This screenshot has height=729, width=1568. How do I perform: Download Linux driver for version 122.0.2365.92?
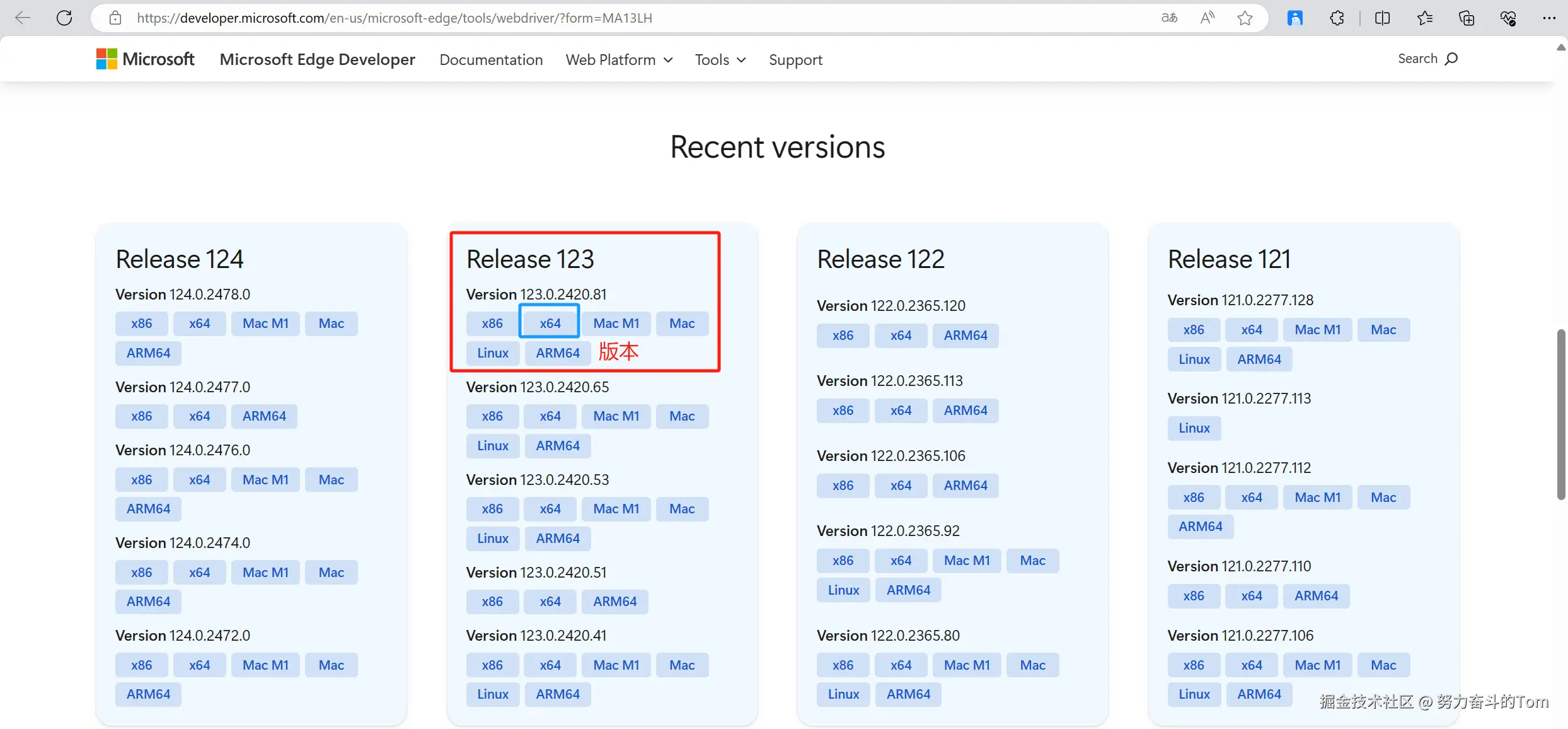coord(843,590)
